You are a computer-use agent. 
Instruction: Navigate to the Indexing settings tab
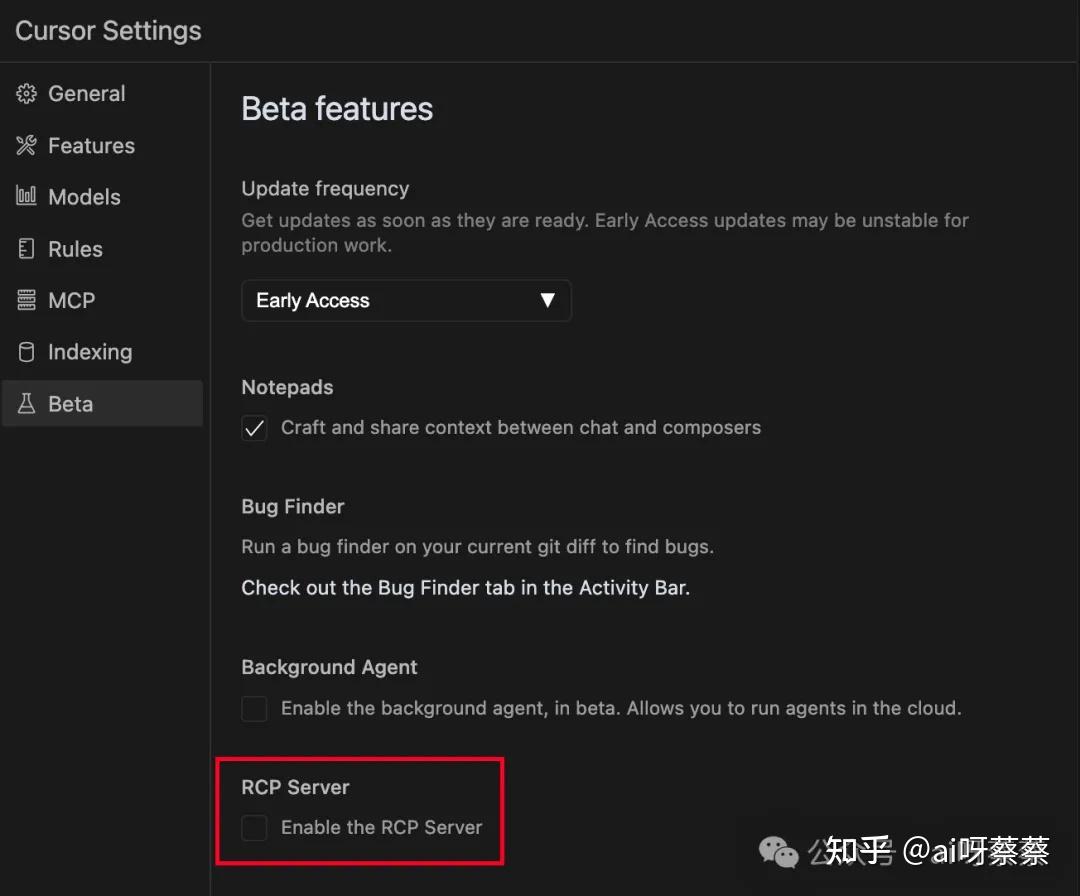[90, 352]
